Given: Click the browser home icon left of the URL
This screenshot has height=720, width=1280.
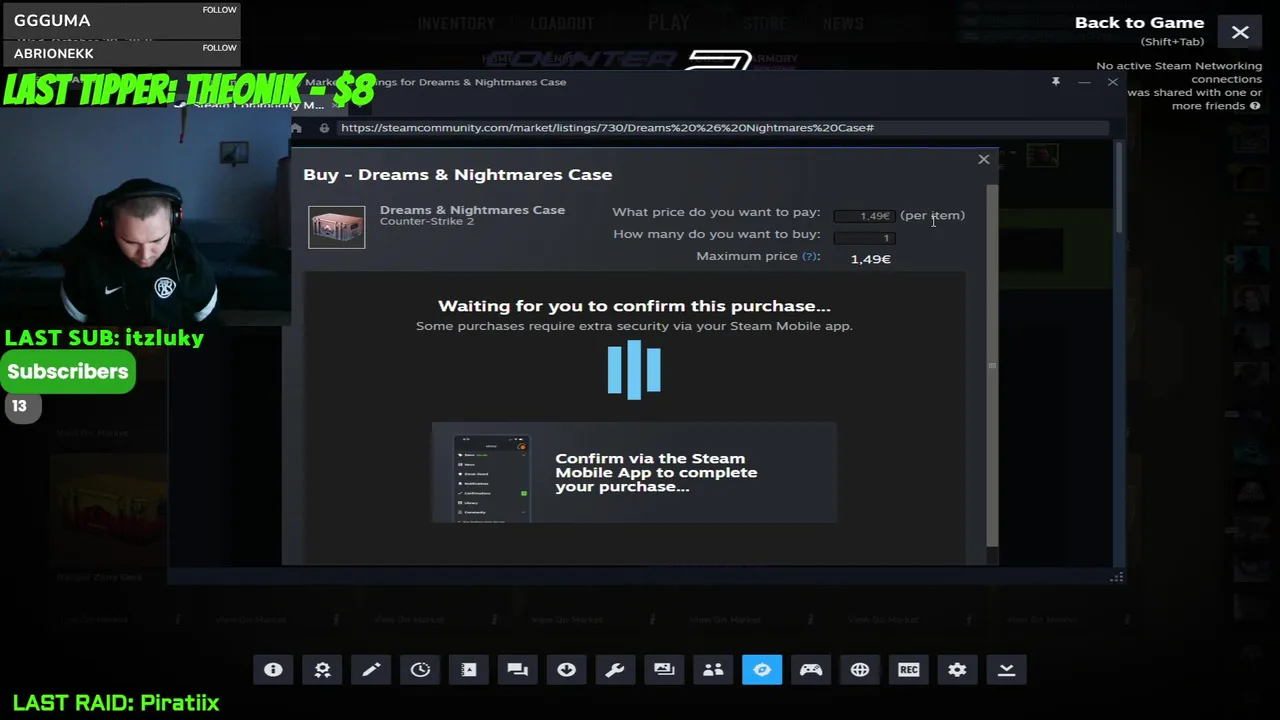Looking at the screenshot, I should 296,128.
